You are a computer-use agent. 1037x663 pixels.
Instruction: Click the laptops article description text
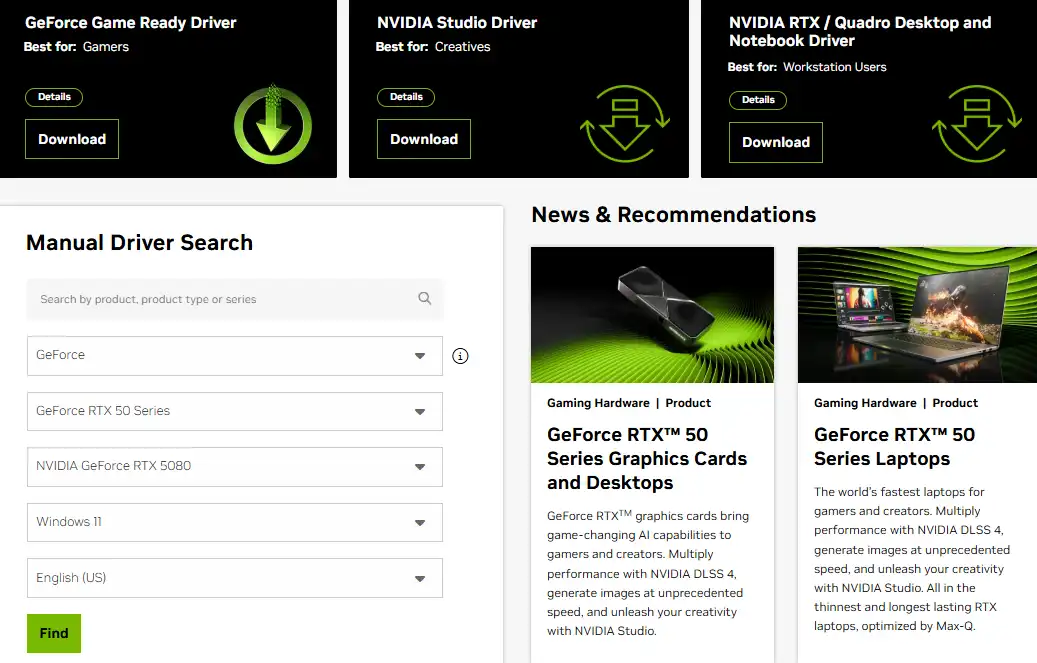(912, 559)
